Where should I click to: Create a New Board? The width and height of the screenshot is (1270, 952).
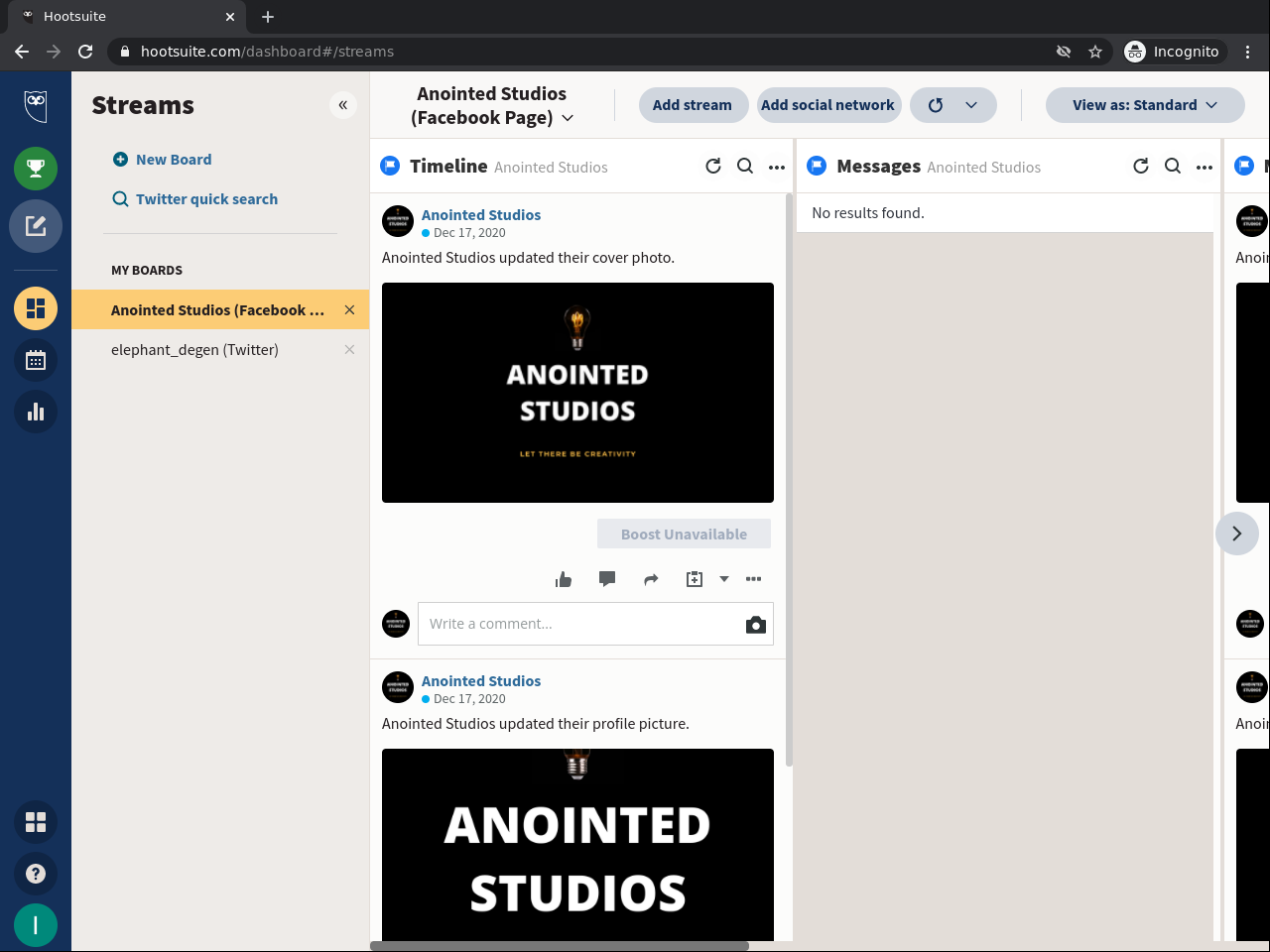pos(163,160)
